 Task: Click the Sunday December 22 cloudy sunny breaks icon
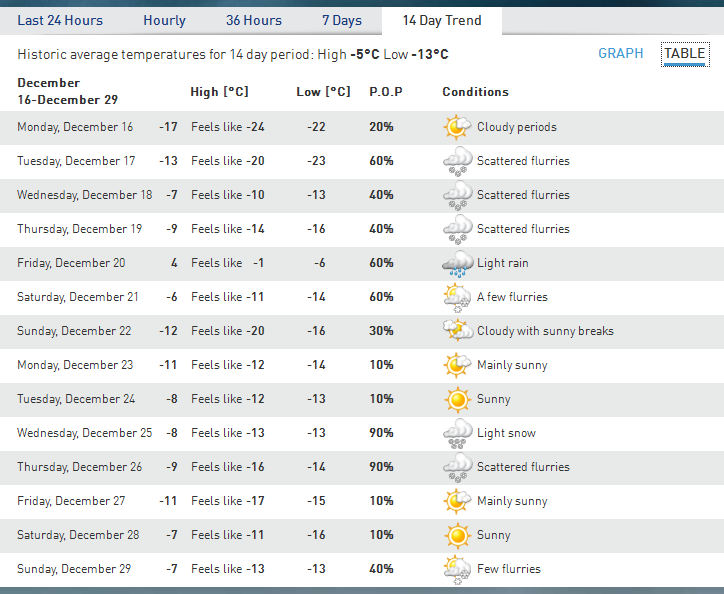tap(457, 331)
